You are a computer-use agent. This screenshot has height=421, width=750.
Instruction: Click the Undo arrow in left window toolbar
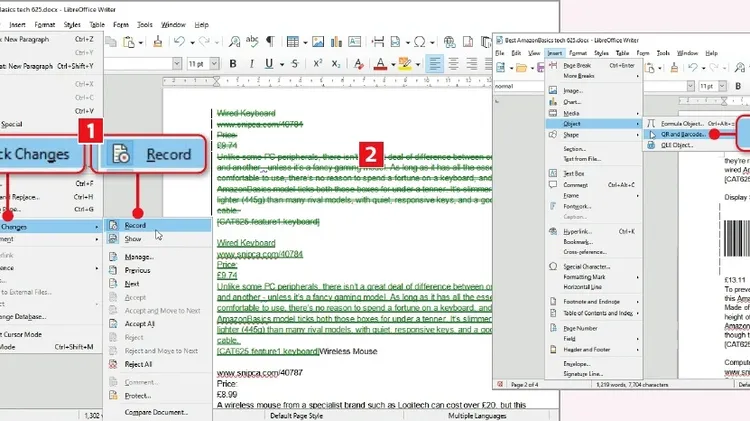(179, 42)
